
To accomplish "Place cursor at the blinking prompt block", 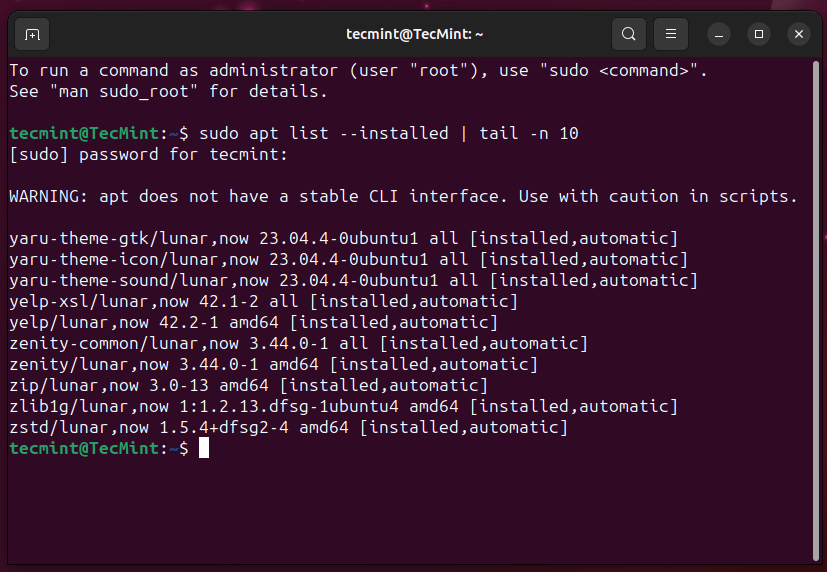I will coord(204,448).
